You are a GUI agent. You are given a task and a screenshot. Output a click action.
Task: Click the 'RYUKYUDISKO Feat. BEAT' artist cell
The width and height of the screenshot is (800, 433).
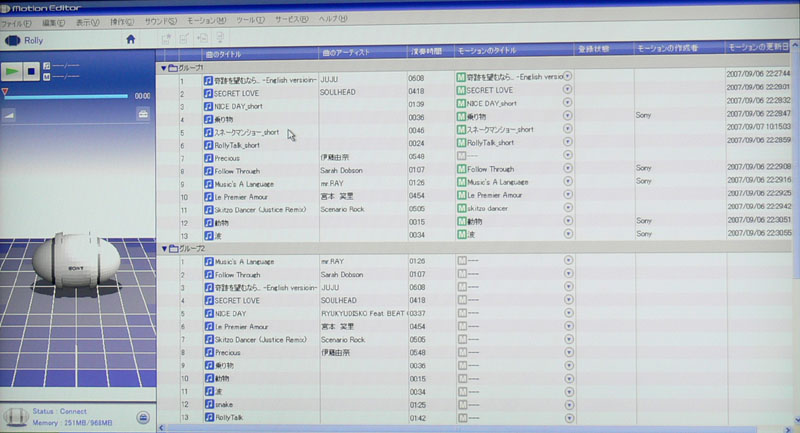[x=363, y=313]
